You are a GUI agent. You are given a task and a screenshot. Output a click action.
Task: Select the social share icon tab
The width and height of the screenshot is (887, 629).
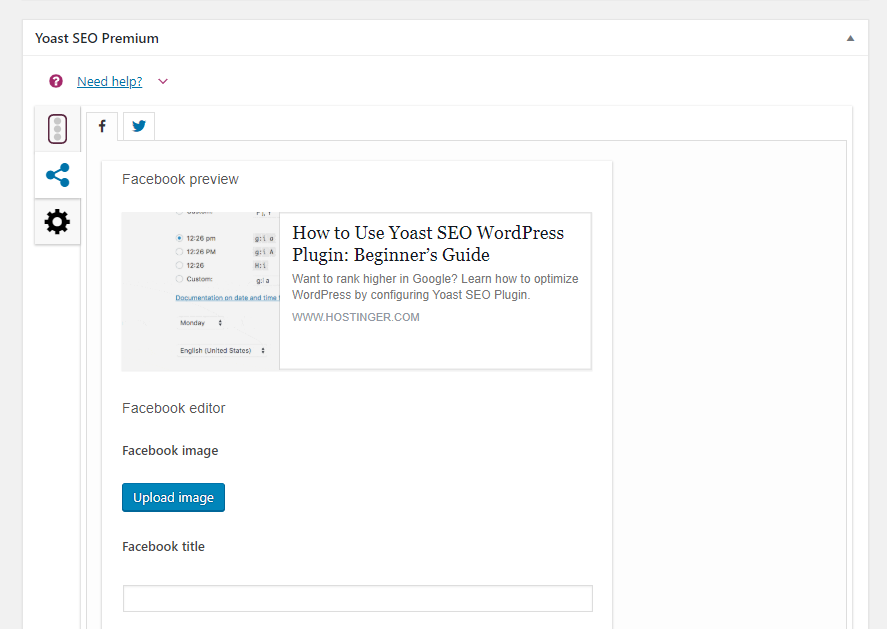pyautogui.click(x=57, y=175)
